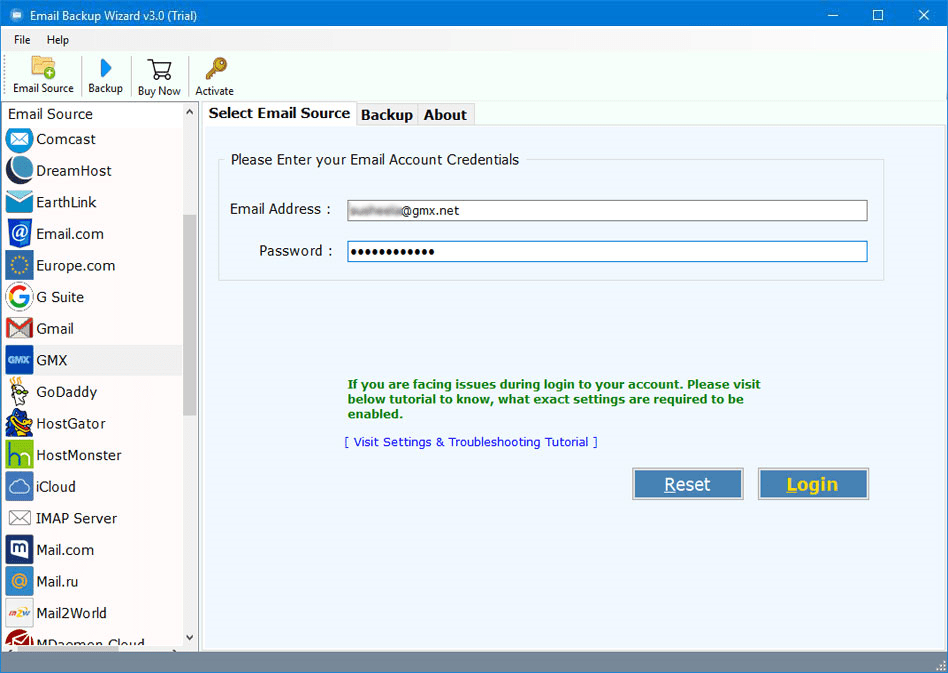Click the Reset button
The height and width of the screenshot is (673, 948).
[x=687, y=484]
